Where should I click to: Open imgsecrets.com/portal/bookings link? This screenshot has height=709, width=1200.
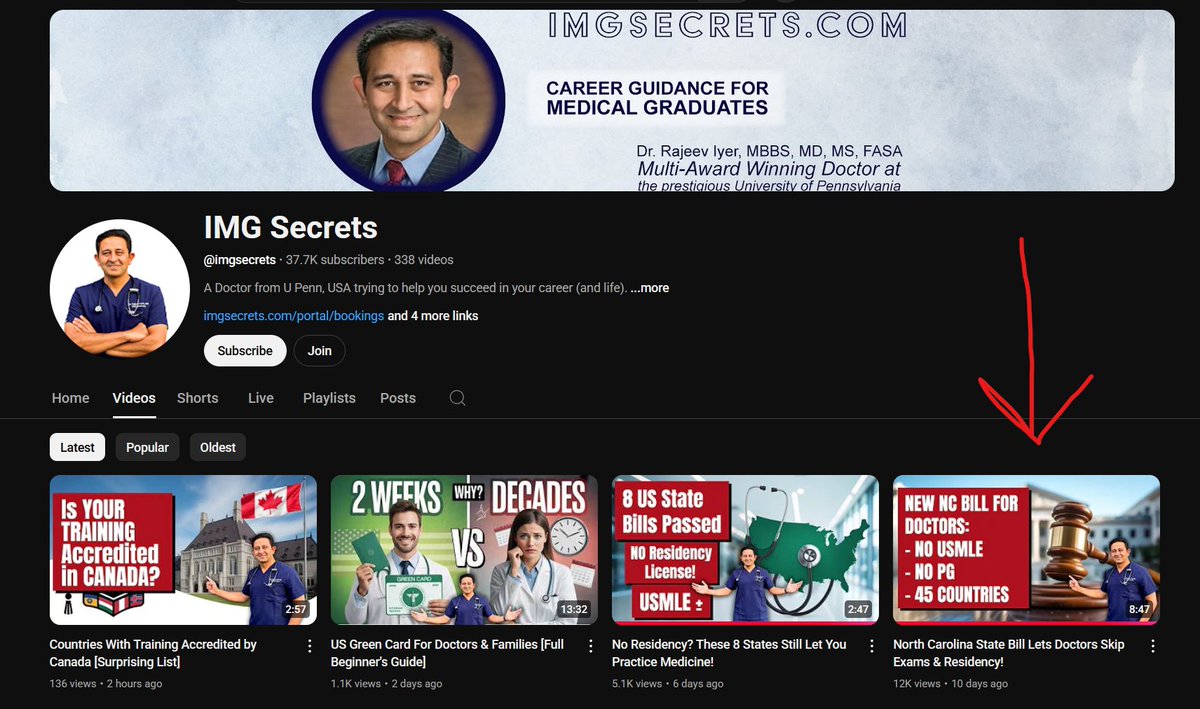click(294, 316)
